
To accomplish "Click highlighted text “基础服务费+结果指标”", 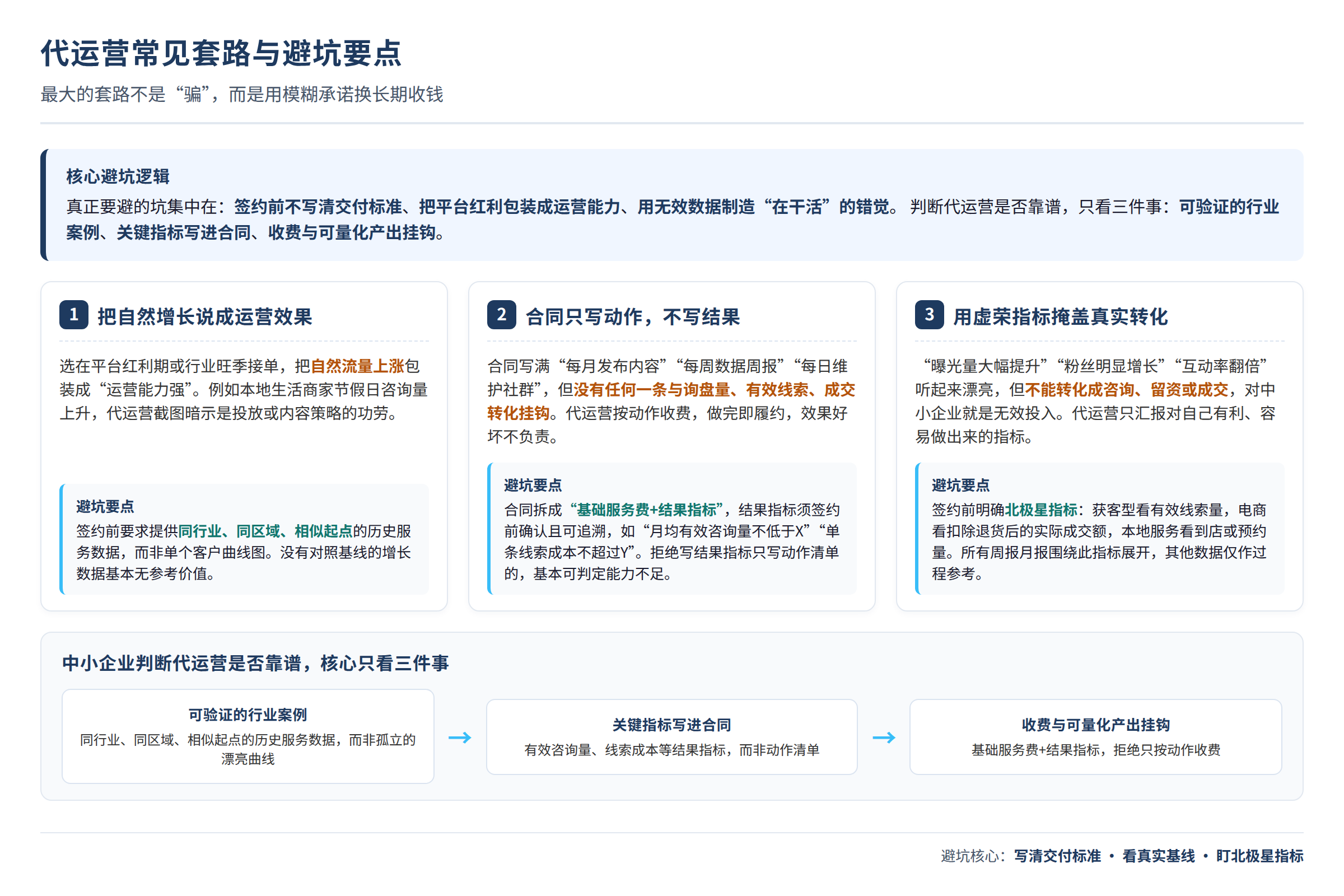I will 647,510.
